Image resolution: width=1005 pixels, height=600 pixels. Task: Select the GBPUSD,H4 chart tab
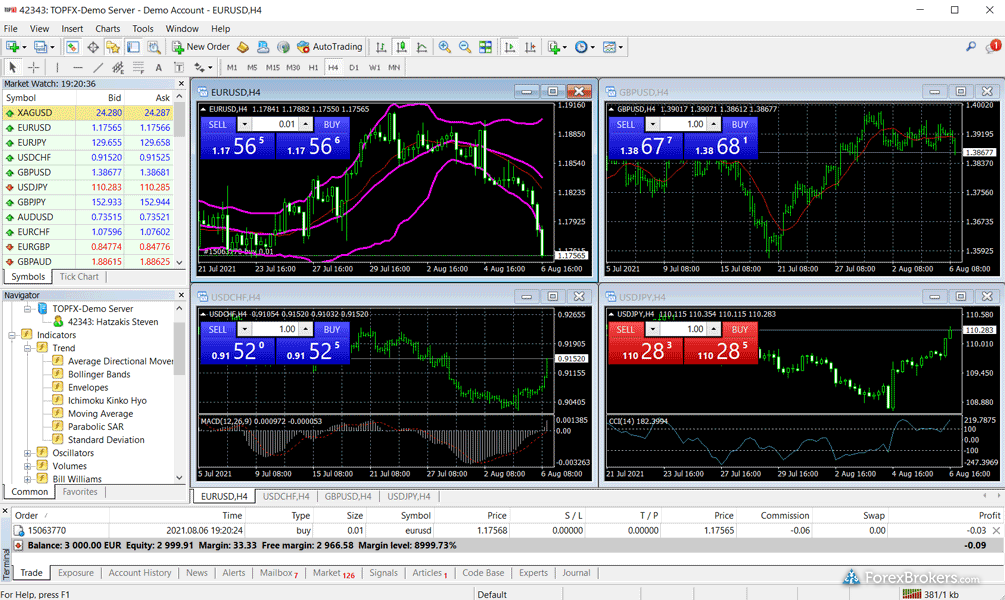tap(347, 497)
